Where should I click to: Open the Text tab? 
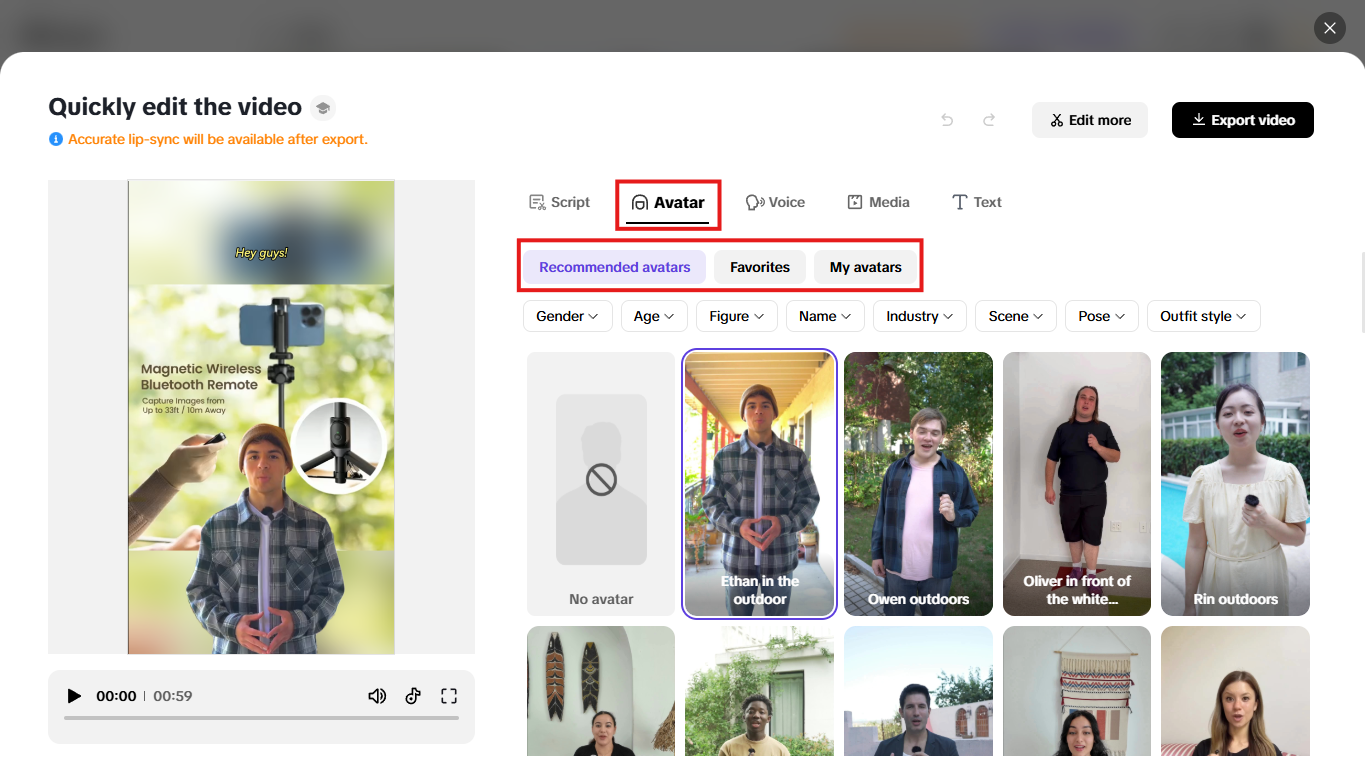[976, 202]
